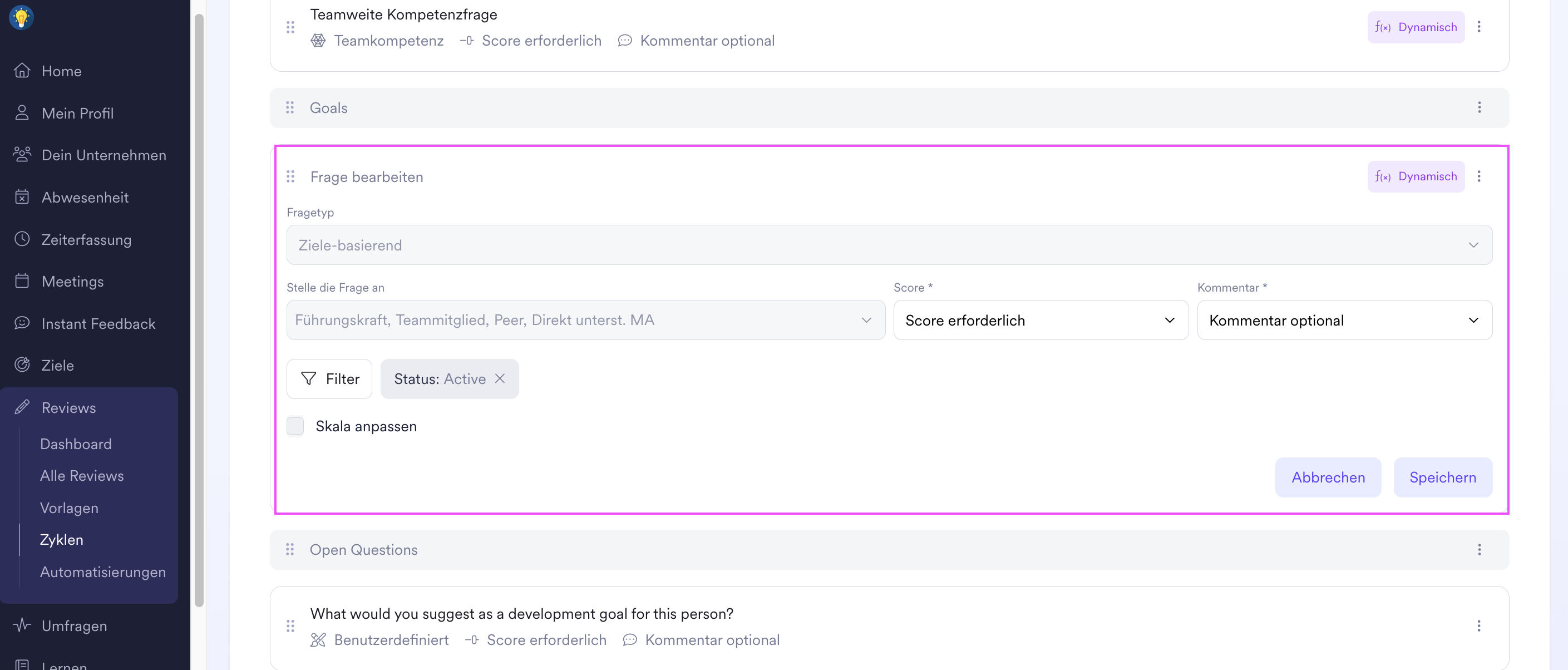This screenshot has height=670, width=1568.
Task: Open three-dot menu of Frage bearbeiten card
Action: pyautogui.click(x=1478, y=176)
